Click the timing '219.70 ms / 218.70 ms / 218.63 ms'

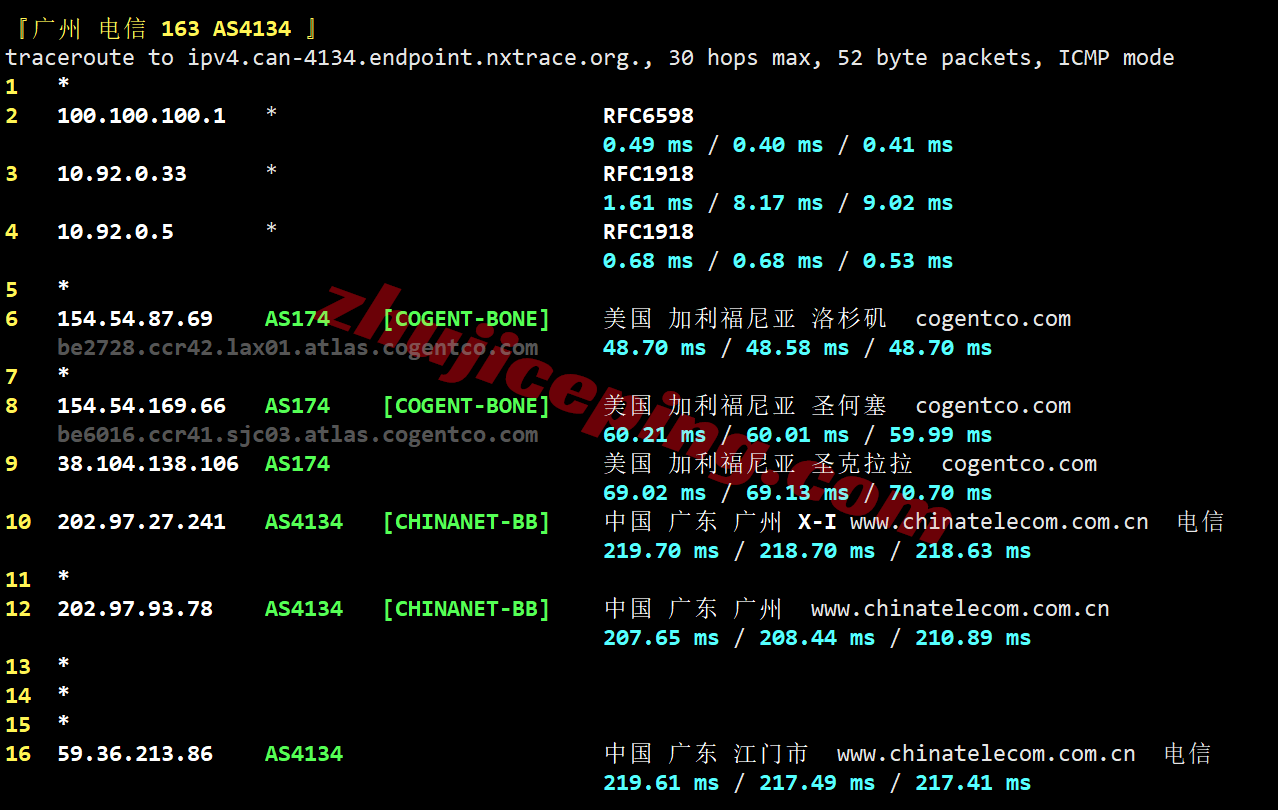(x=817, y=551)
